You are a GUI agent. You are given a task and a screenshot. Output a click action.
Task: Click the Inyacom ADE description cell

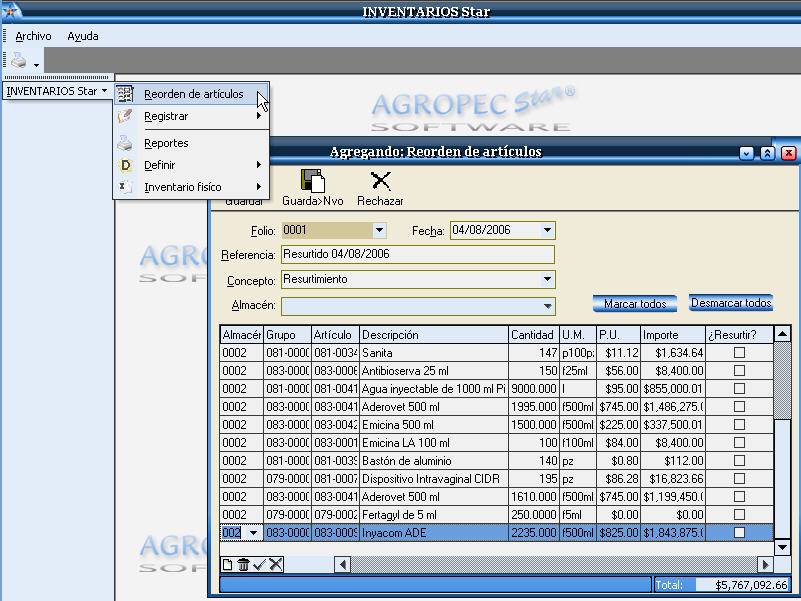tap(434, 533)
